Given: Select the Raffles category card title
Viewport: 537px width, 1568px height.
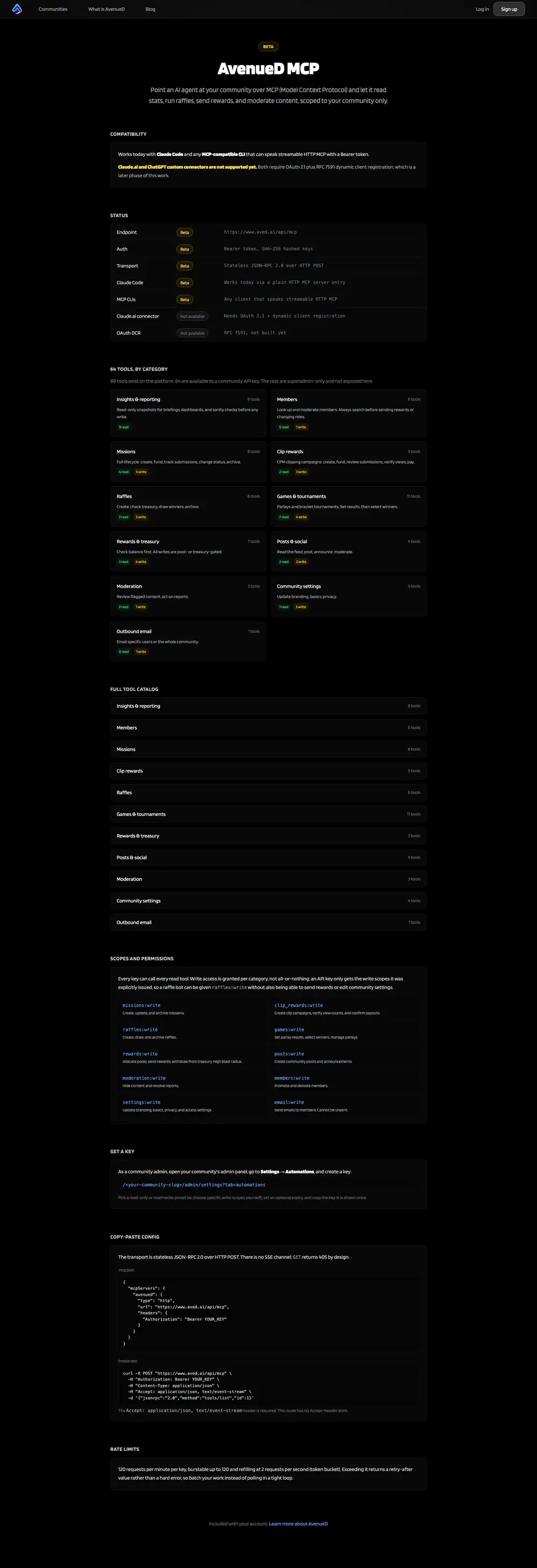Looking at the screenshot, I should [124, 497].
